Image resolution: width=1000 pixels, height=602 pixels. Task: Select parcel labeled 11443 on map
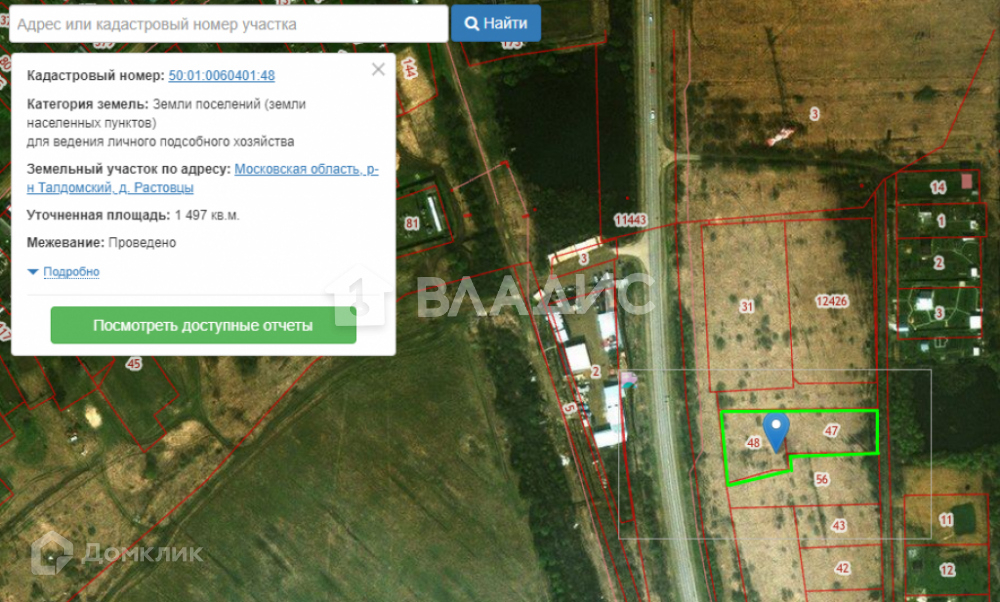coord(629,220)
